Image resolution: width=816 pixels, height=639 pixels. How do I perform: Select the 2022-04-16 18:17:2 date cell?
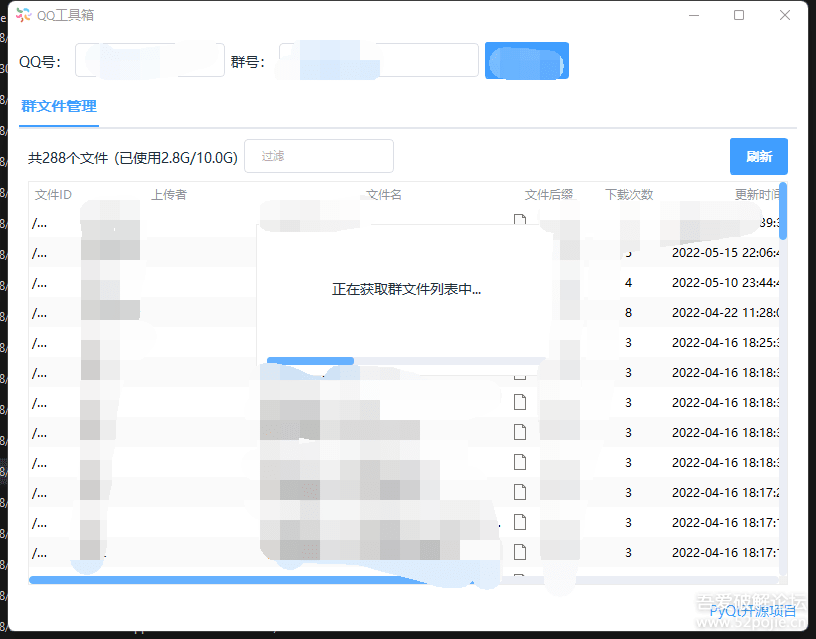coord(725,492)
